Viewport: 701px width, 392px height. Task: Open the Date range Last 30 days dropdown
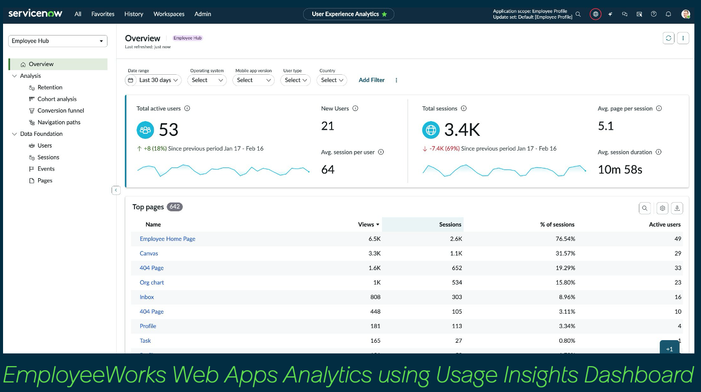[153, 80]
